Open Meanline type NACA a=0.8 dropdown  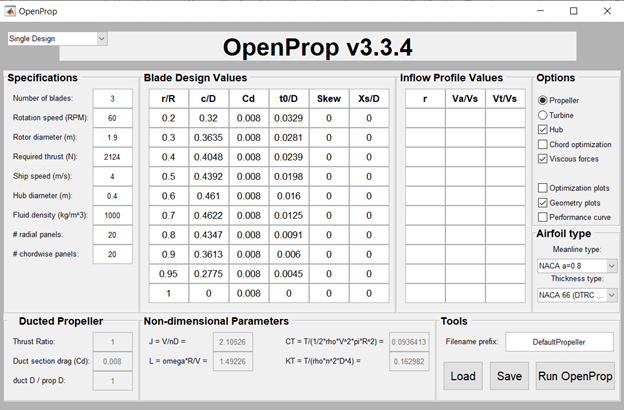577,266
